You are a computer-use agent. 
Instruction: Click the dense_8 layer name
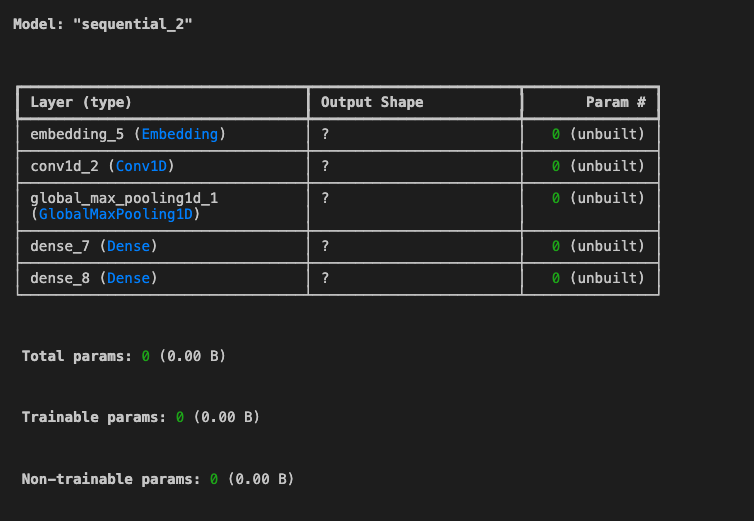coord(60,278)
